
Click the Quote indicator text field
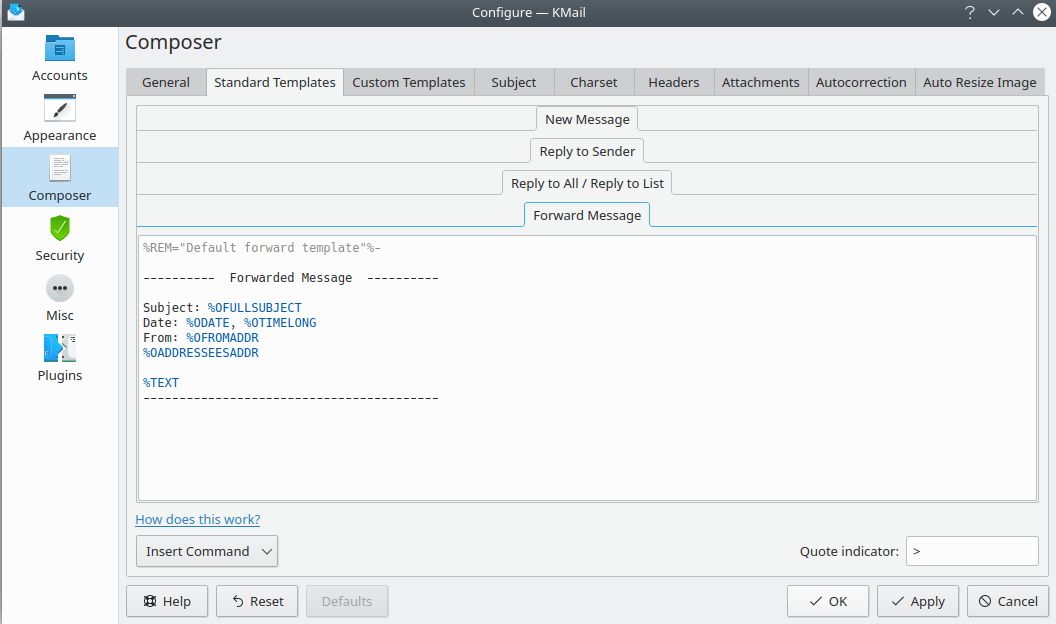(971, 551)
